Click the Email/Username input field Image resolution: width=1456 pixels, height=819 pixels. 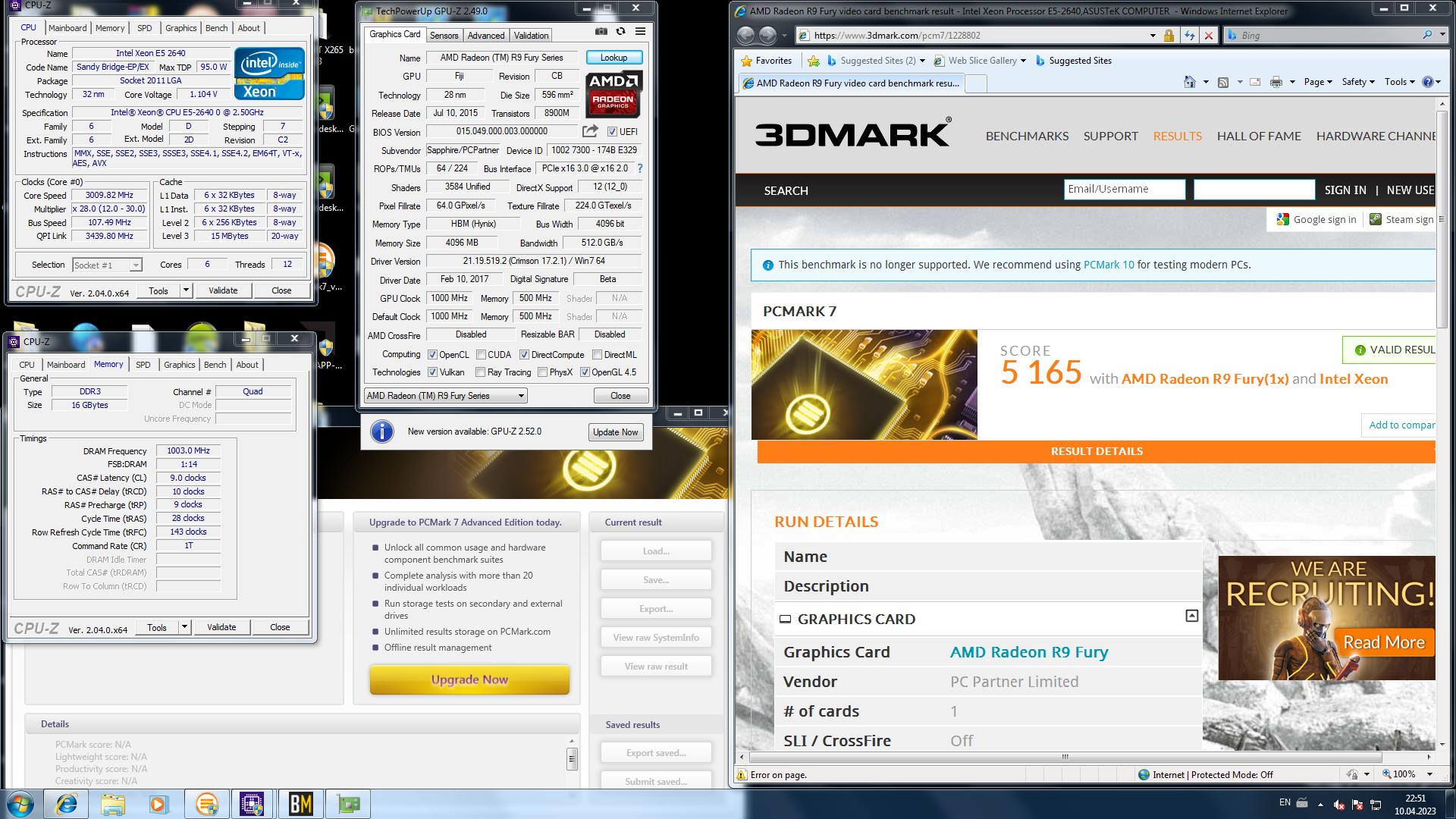tap(1124, 190)
